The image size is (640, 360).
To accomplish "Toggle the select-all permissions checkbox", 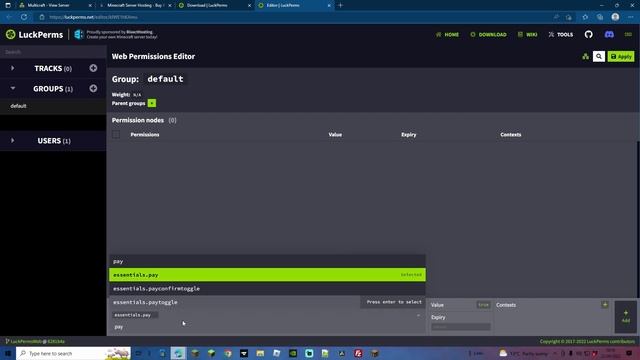I will point(116,135).
